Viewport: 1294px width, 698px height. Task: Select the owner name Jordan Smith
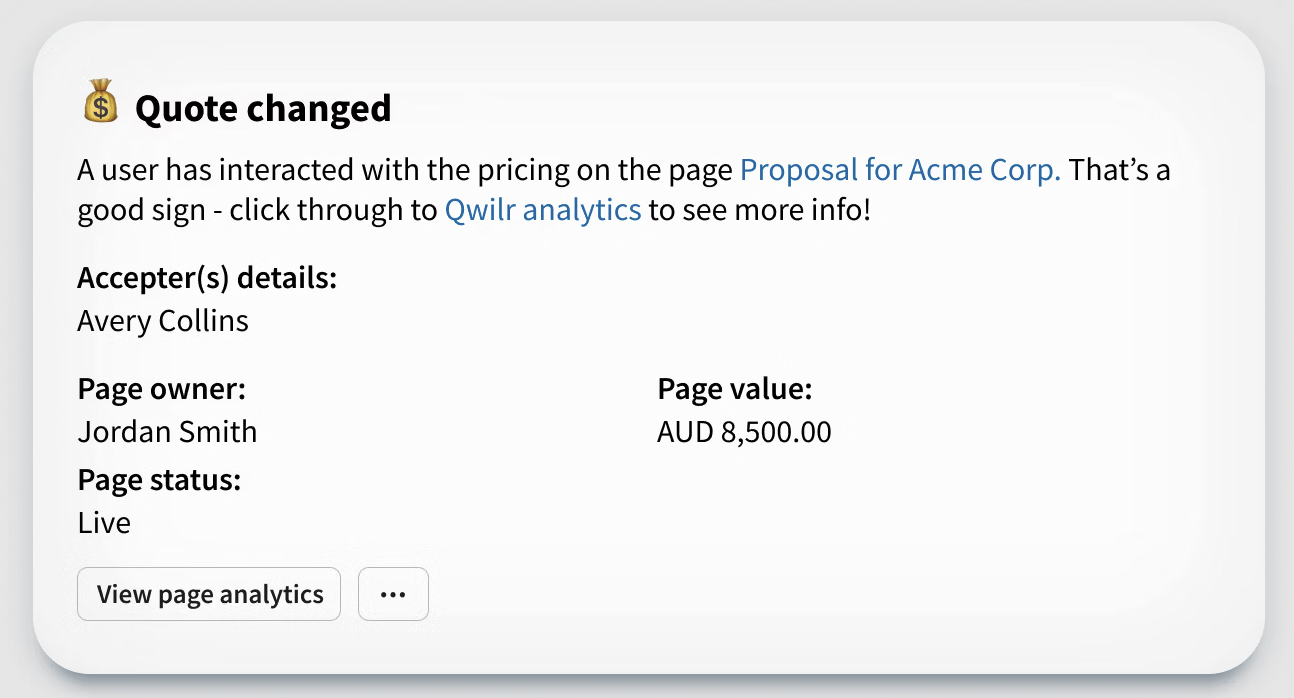167,431
